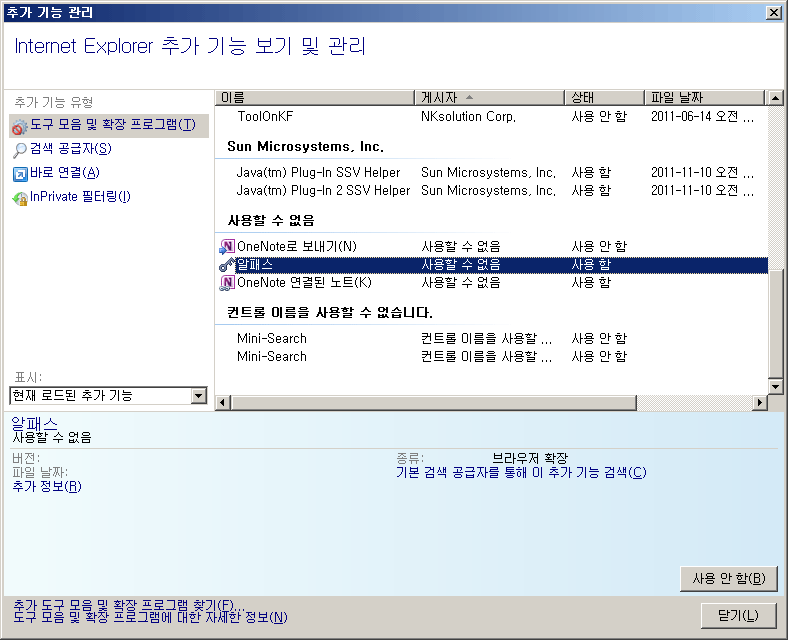Click the horizontal scrollbar left arrow
The height and width of the screenshot is (640, 788).
(x=223, y=402)
